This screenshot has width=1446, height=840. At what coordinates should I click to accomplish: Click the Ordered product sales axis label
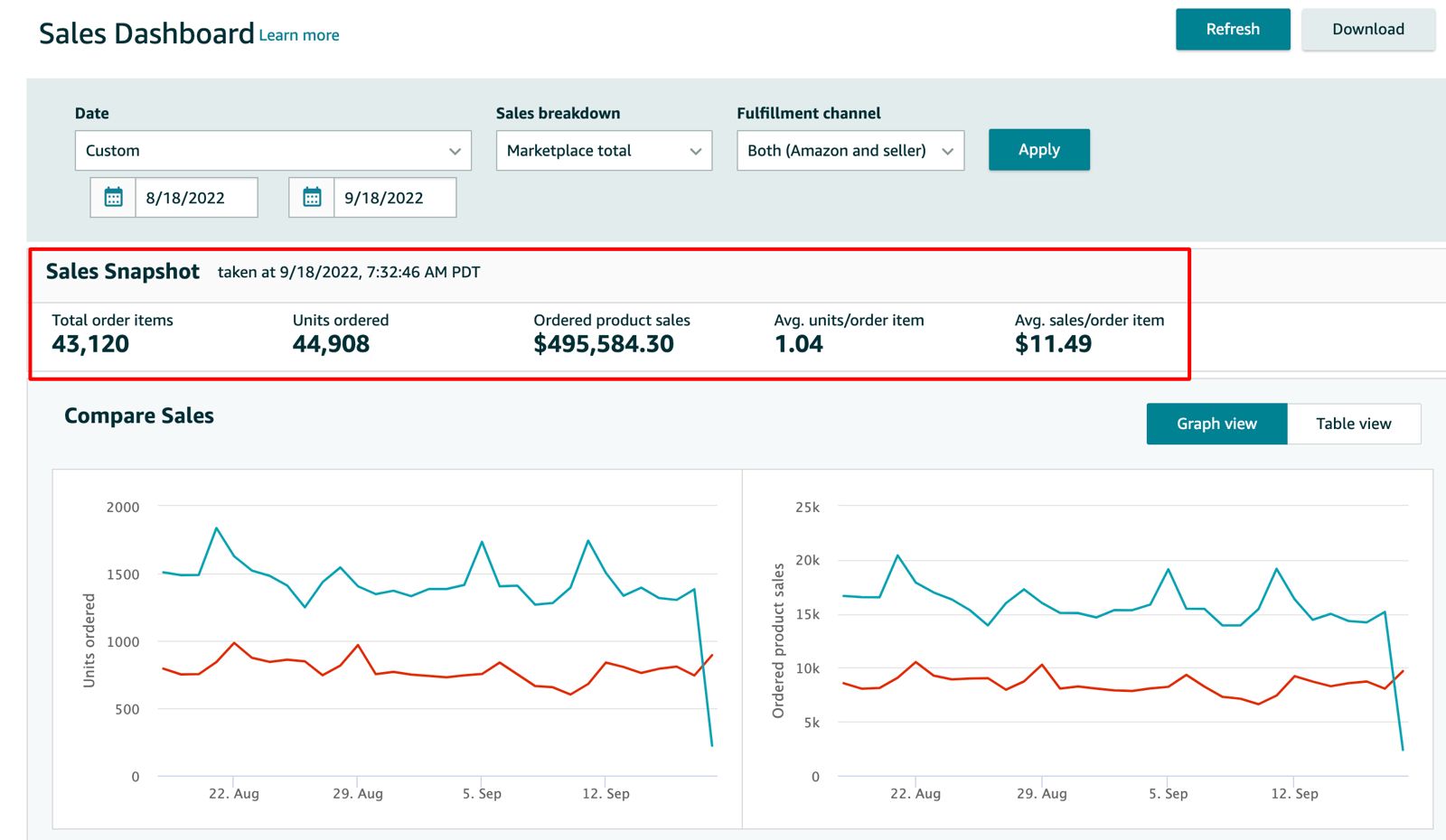(x=778, y=640)
